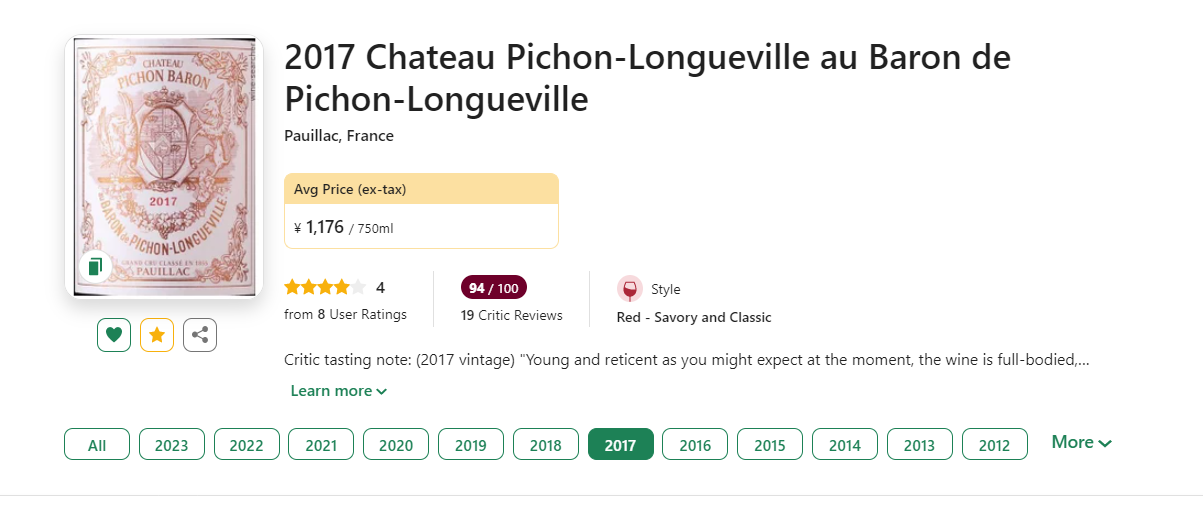Click the heart favorite icon button
1203x509 pixels.
point(114,335)
